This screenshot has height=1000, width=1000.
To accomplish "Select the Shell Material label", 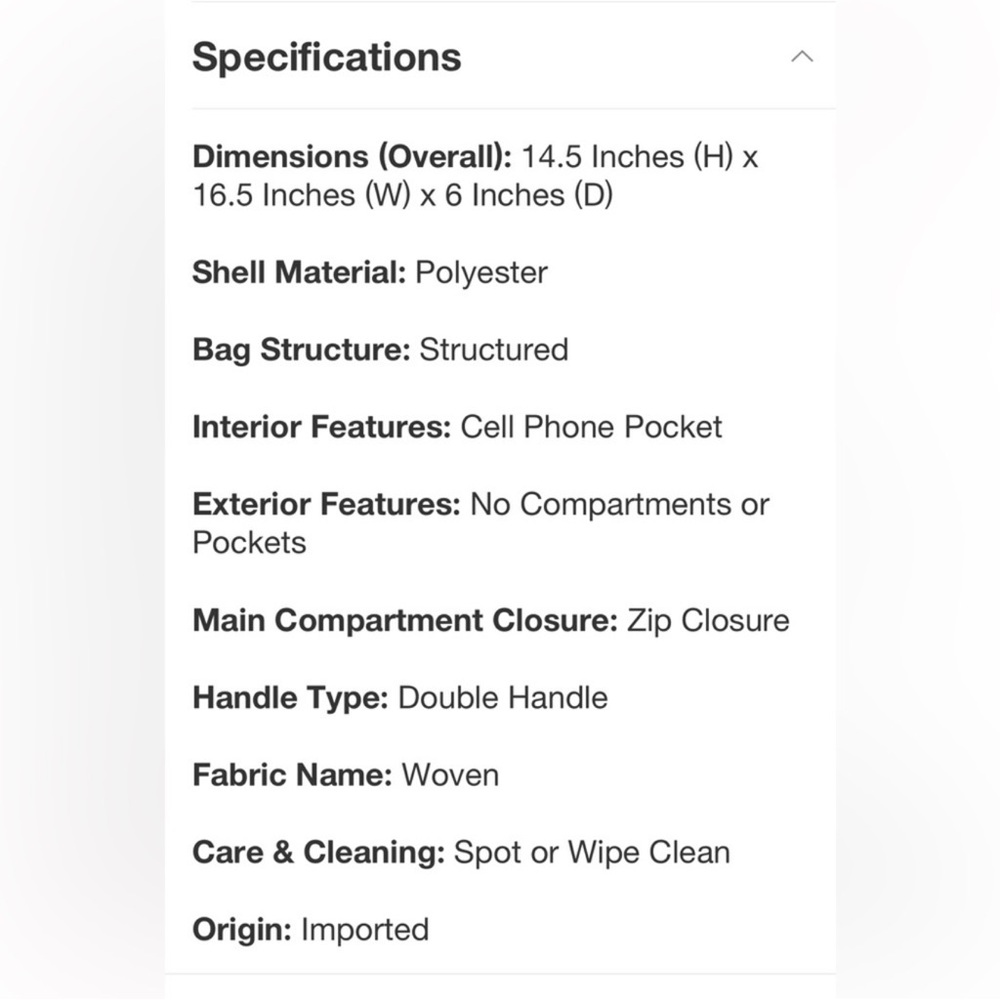I will pos(299,272).
